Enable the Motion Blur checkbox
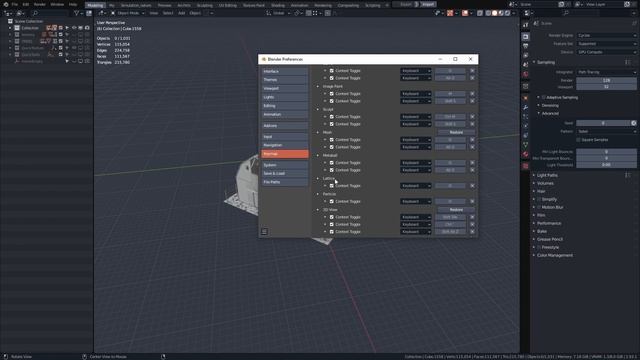This screenshot has width=640, height=360. [x=539, y=207]
